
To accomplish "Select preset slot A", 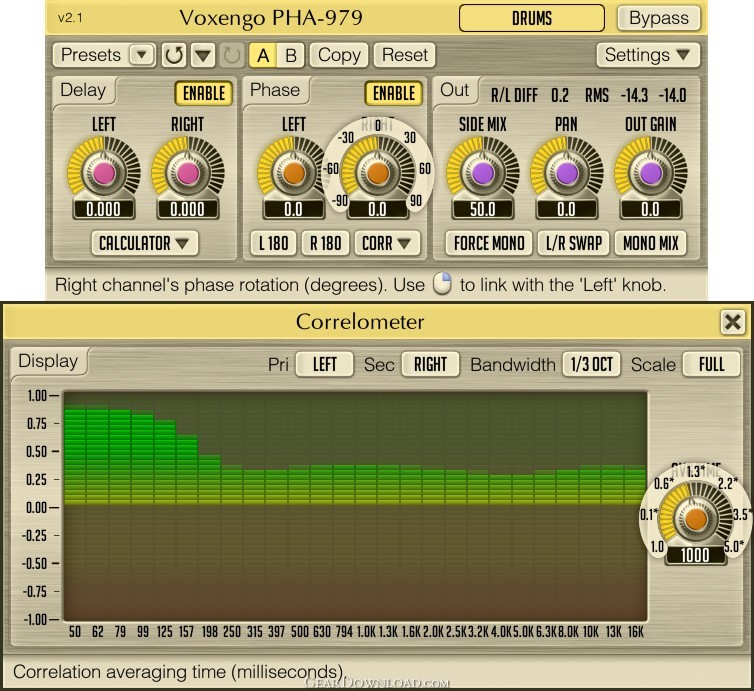I will [263, 55].
